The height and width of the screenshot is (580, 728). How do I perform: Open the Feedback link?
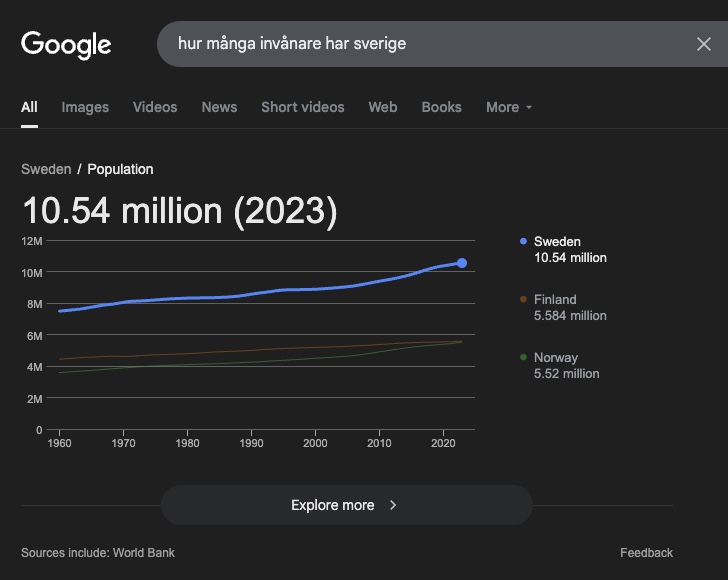pos(646,553)
